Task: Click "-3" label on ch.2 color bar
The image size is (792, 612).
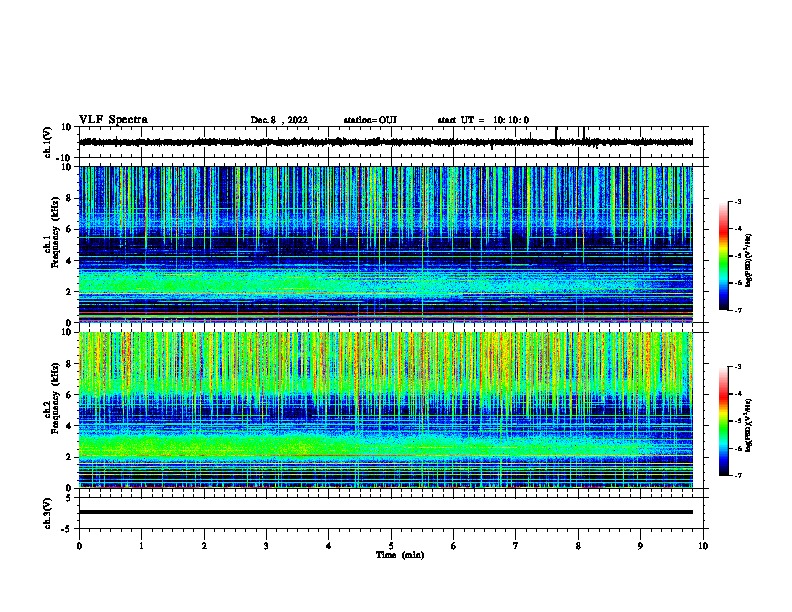Action: coord(738,367)
